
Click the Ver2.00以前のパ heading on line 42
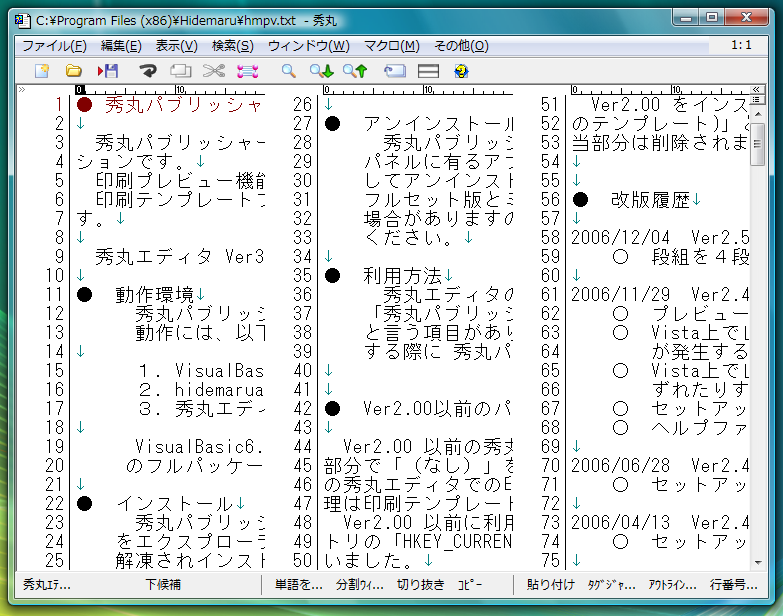pos(437,409)
